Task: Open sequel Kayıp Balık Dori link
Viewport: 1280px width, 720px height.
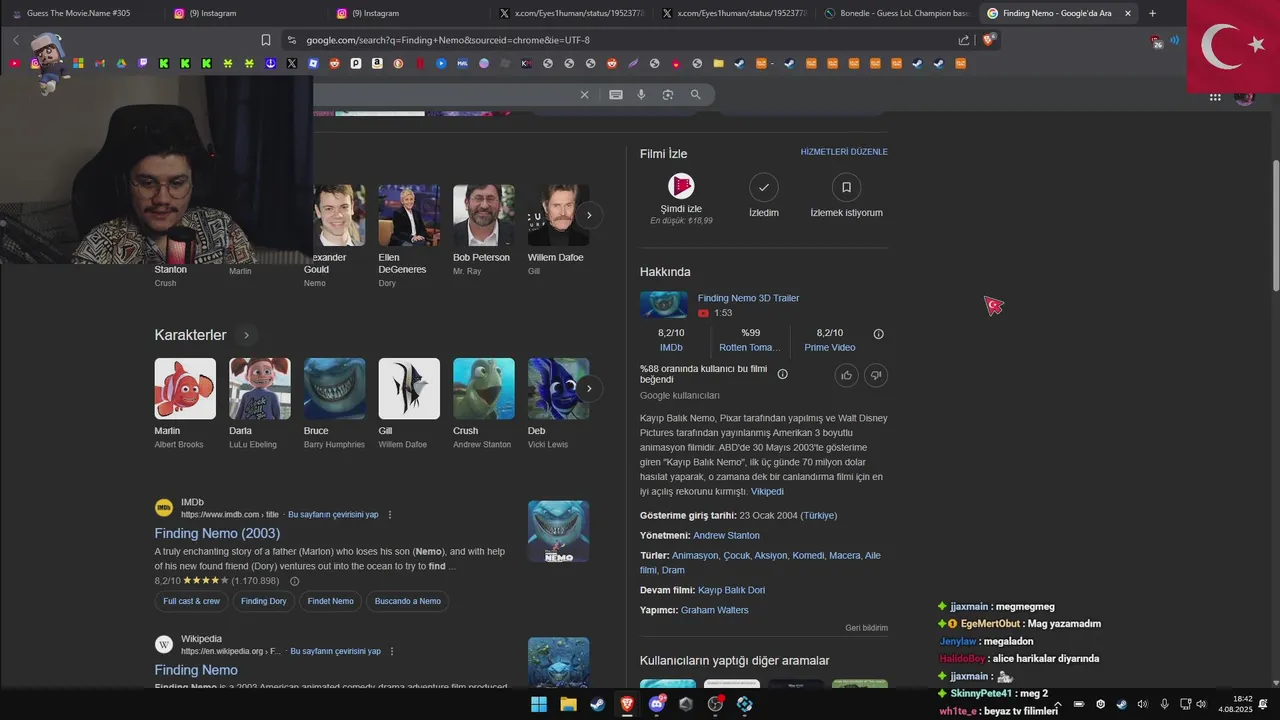Action: coord(731,590)
